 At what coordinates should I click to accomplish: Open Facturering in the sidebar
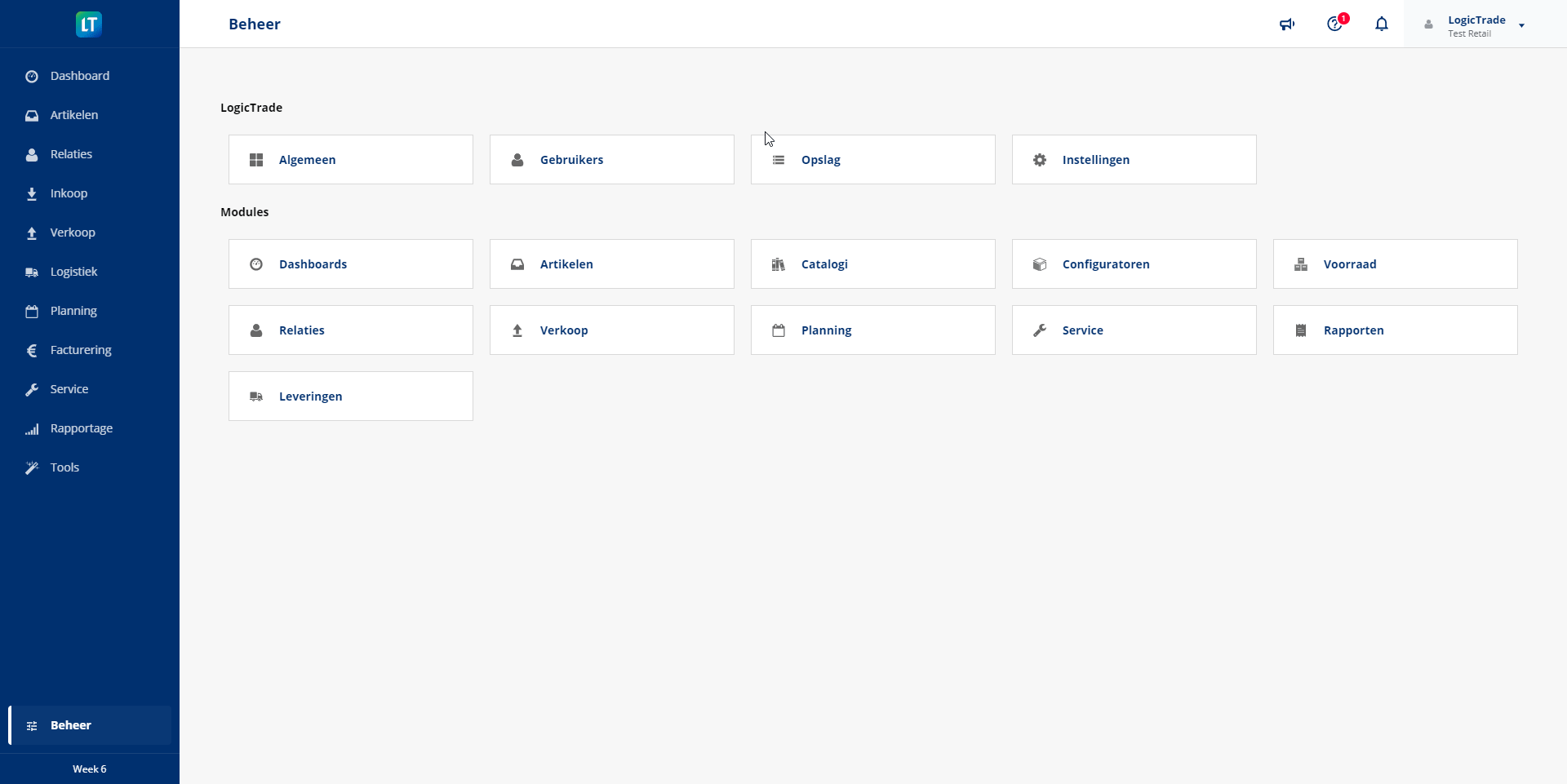click(80, 350)
